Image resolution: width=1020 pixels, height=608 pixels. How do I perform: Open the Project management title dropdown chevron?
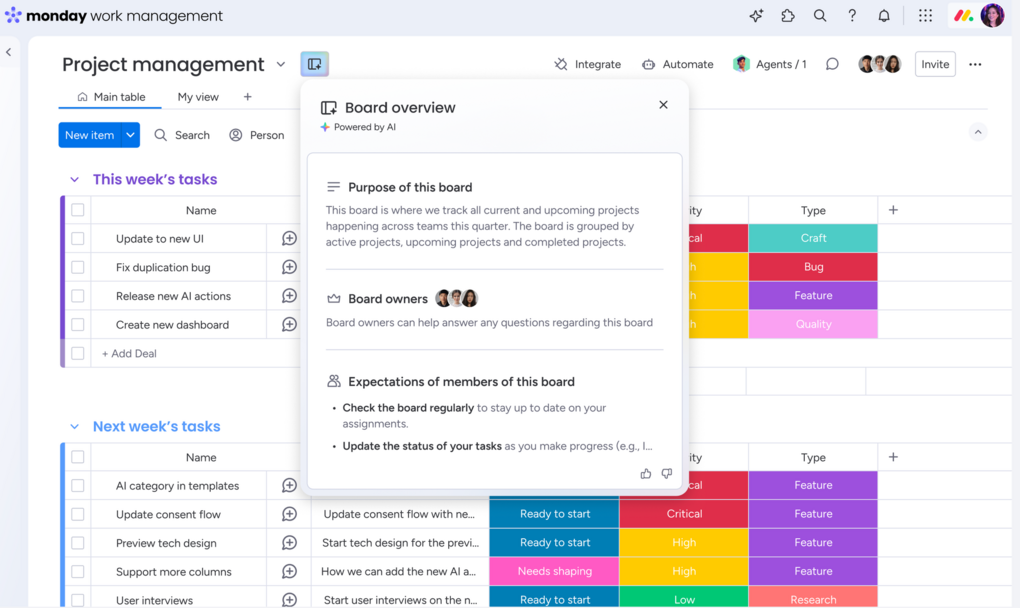point(281,65)
